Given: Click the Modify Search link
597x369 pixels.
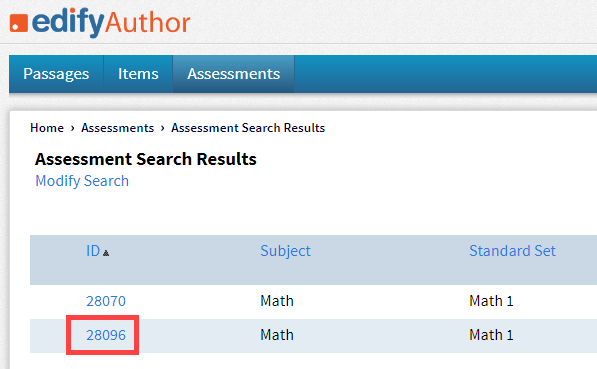Looking at the screenshot, I should (82, 181).
